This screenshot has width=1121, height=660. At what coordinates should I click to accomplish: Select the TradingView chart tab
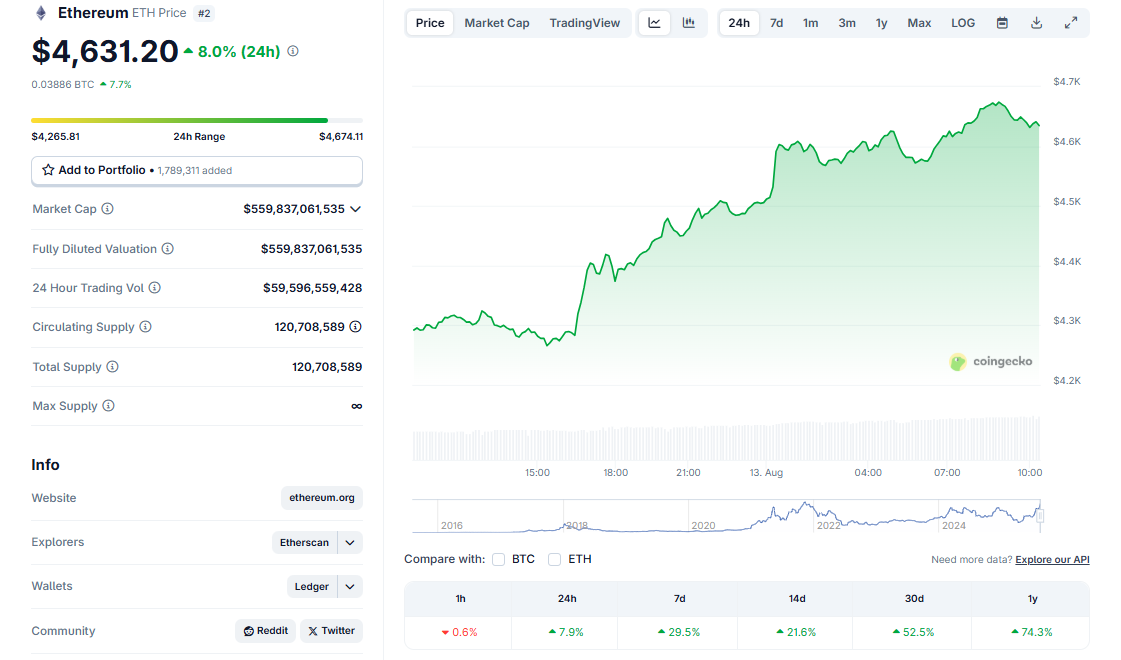tap(585, 23)
